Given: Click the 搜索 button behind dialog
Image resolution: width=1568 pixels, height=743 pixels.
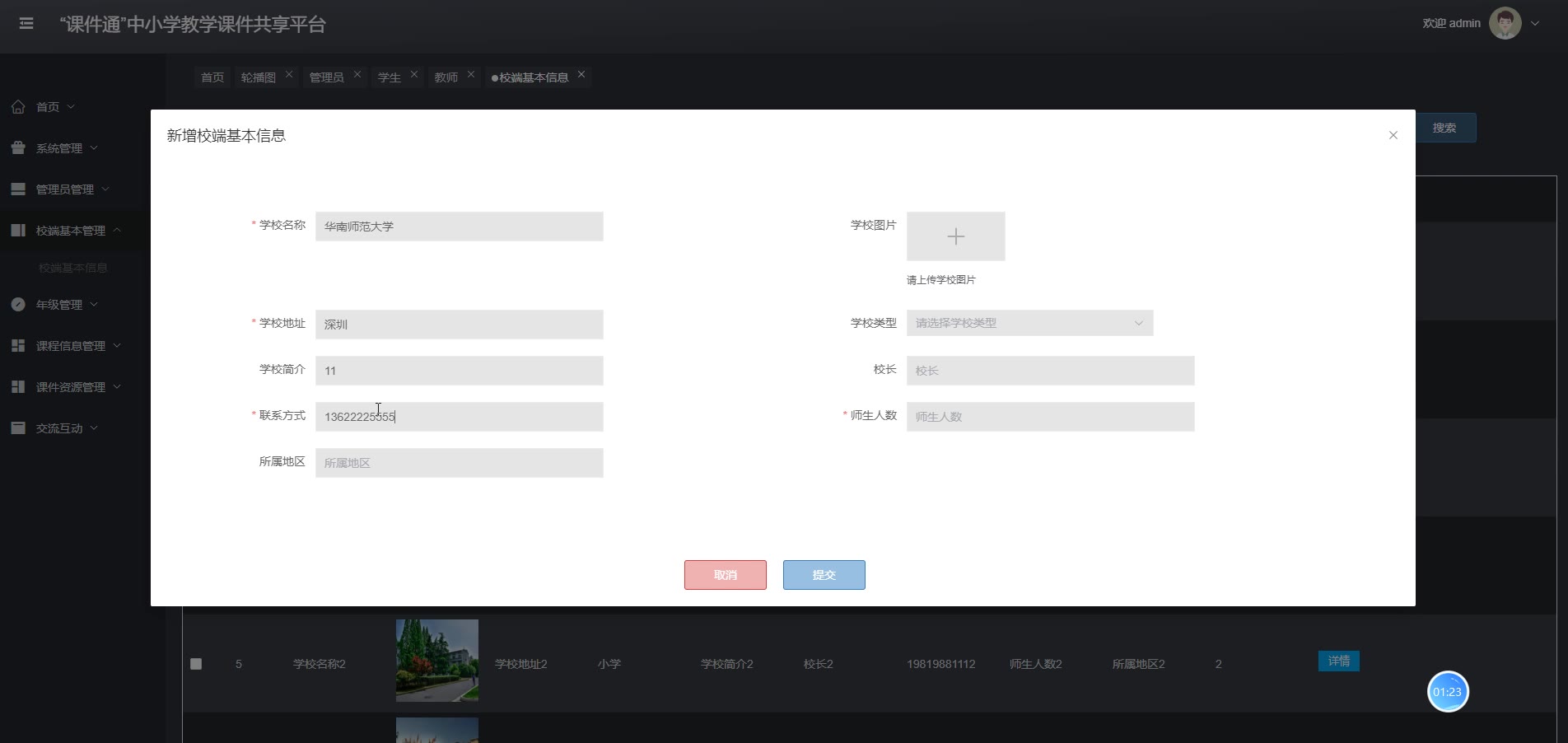Looking at the screenshot, I should tap(1445, 128).
